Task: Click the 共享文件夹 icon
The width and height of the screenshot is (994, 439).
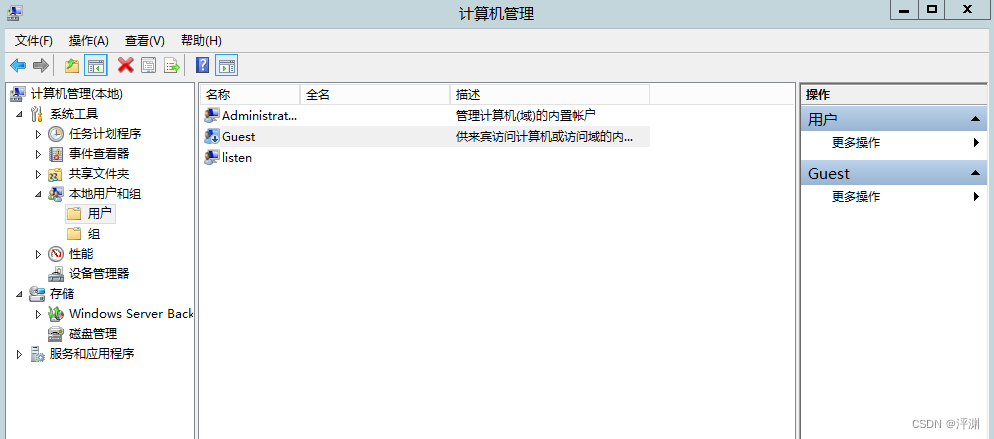Action: pos(56,174)
